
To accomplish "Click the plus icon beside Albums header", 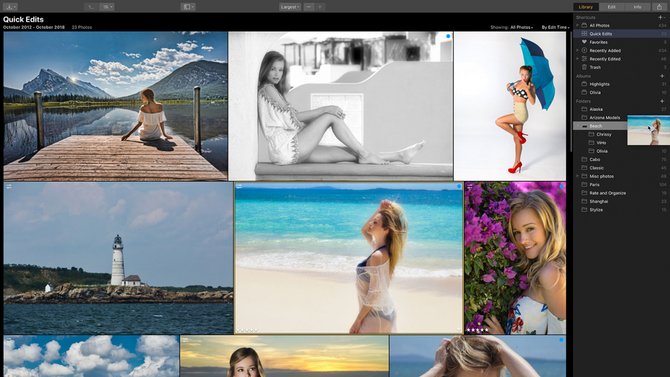I will (662, 76).
